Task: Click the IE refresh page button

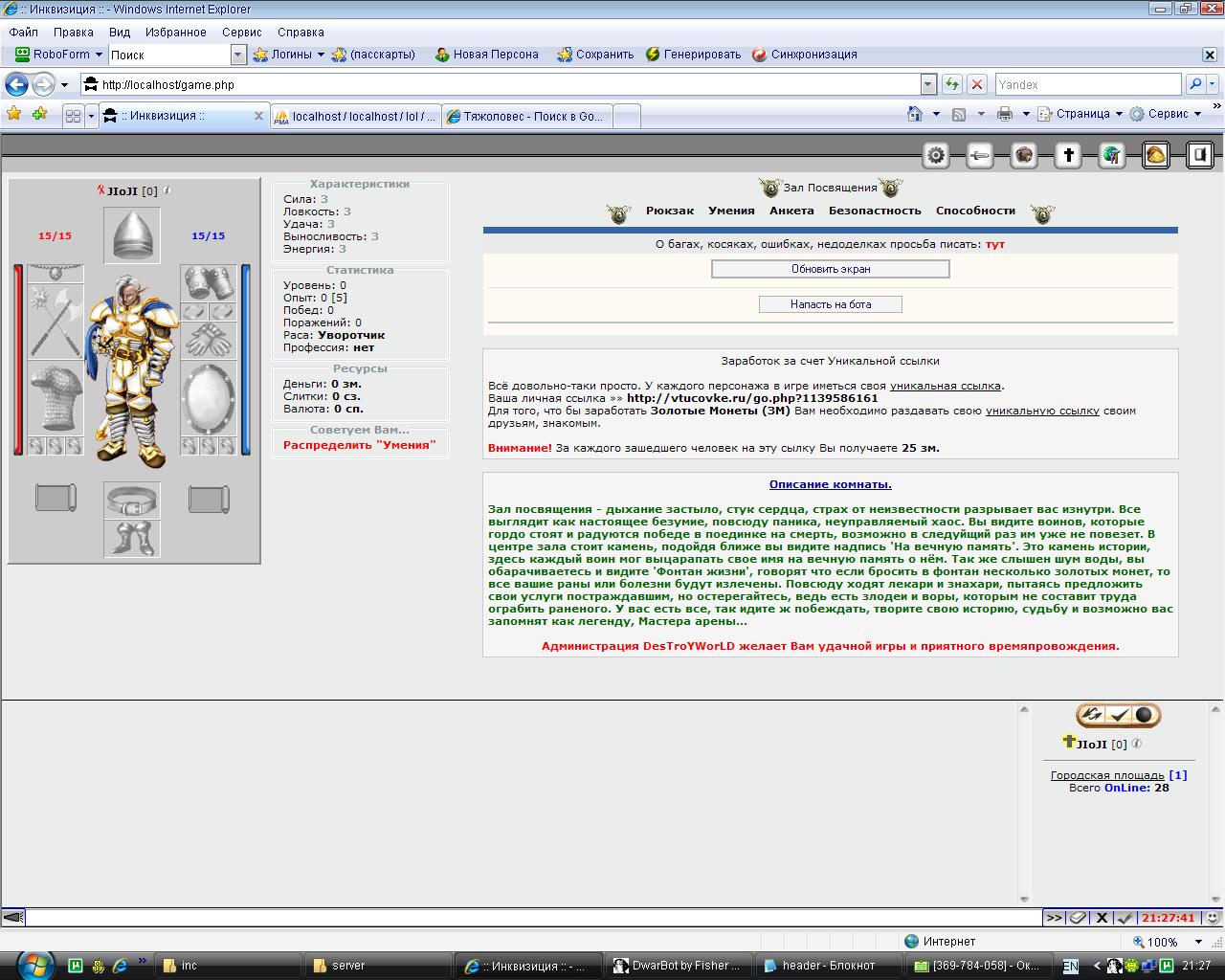Action: tap(951, 84)
